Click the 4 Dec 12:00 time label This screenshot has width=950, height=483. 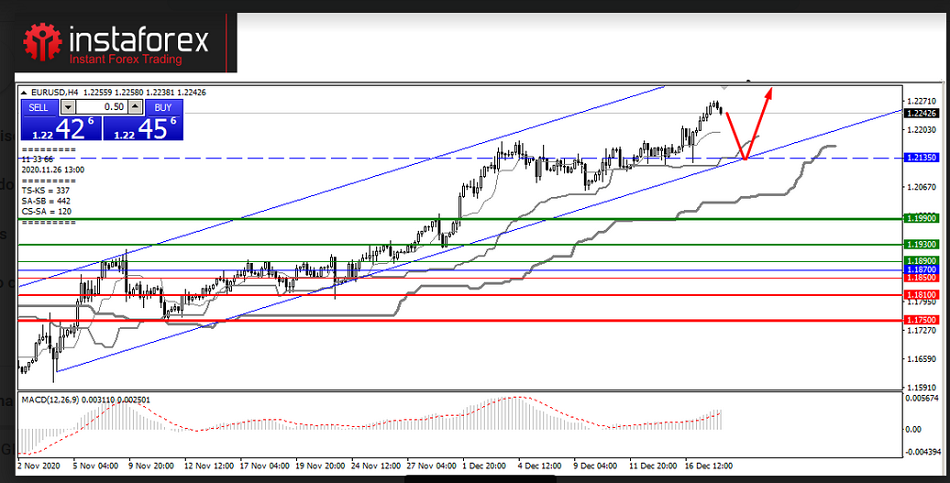541,467
